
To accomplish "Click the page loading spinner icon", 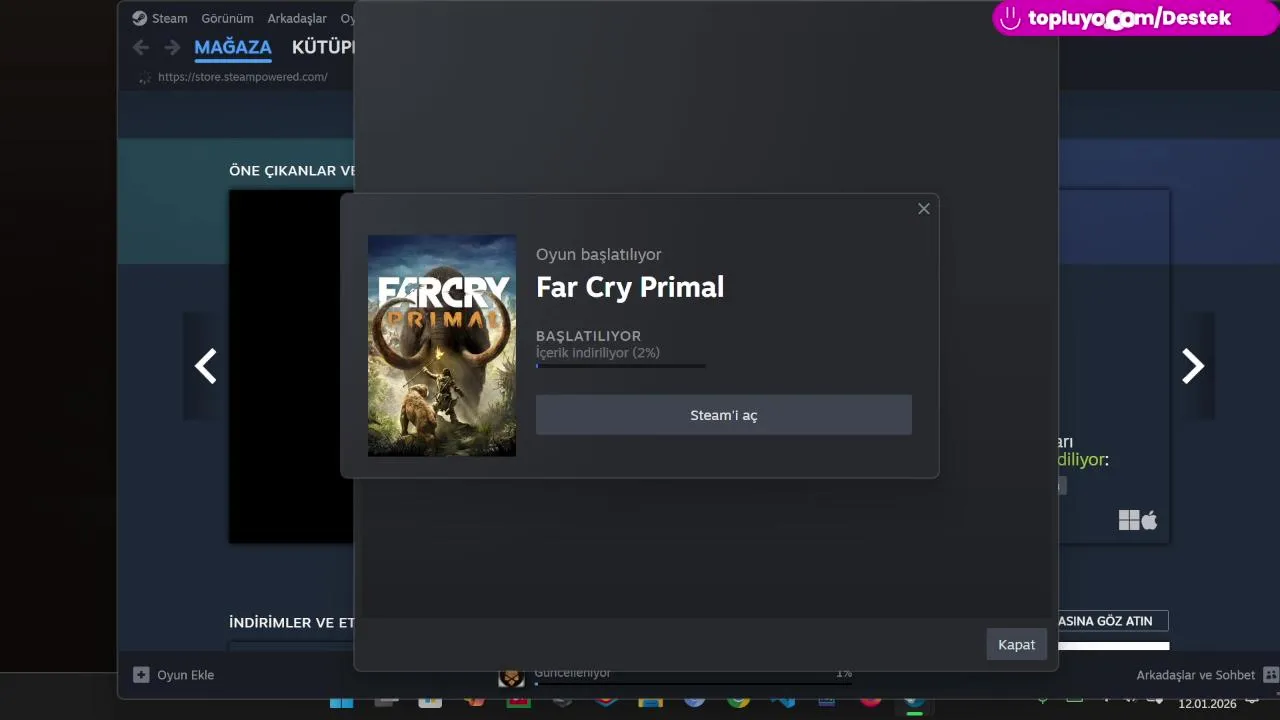I will [144, 77].
